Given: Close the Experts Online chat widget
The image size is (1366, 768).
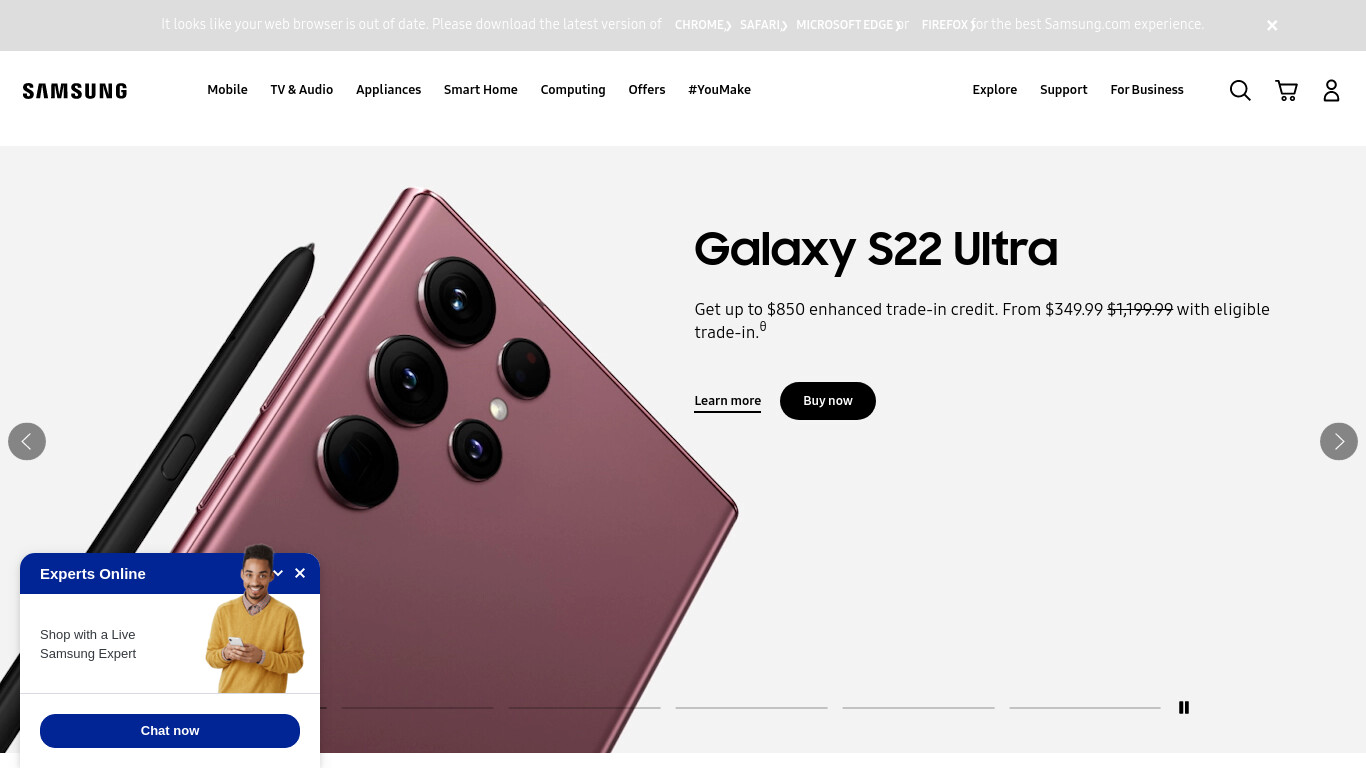Looking at the screenshot, I should [300, 573].
